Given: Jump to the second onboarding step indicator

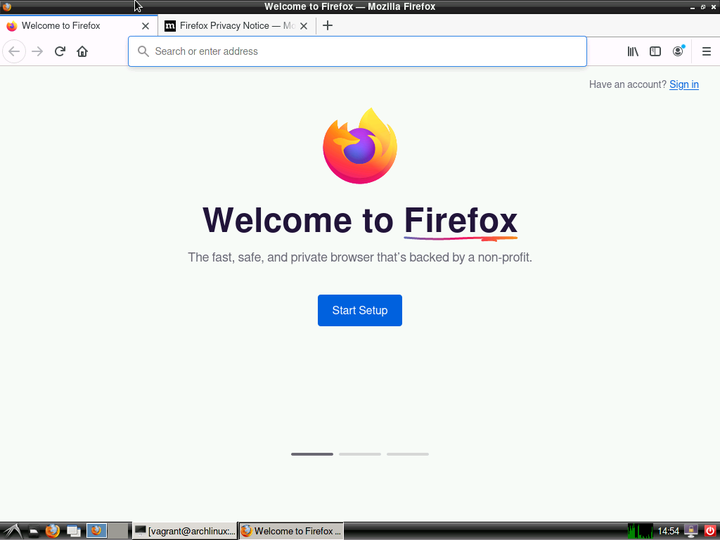Looking at the screenshot, I should (360, 454).
